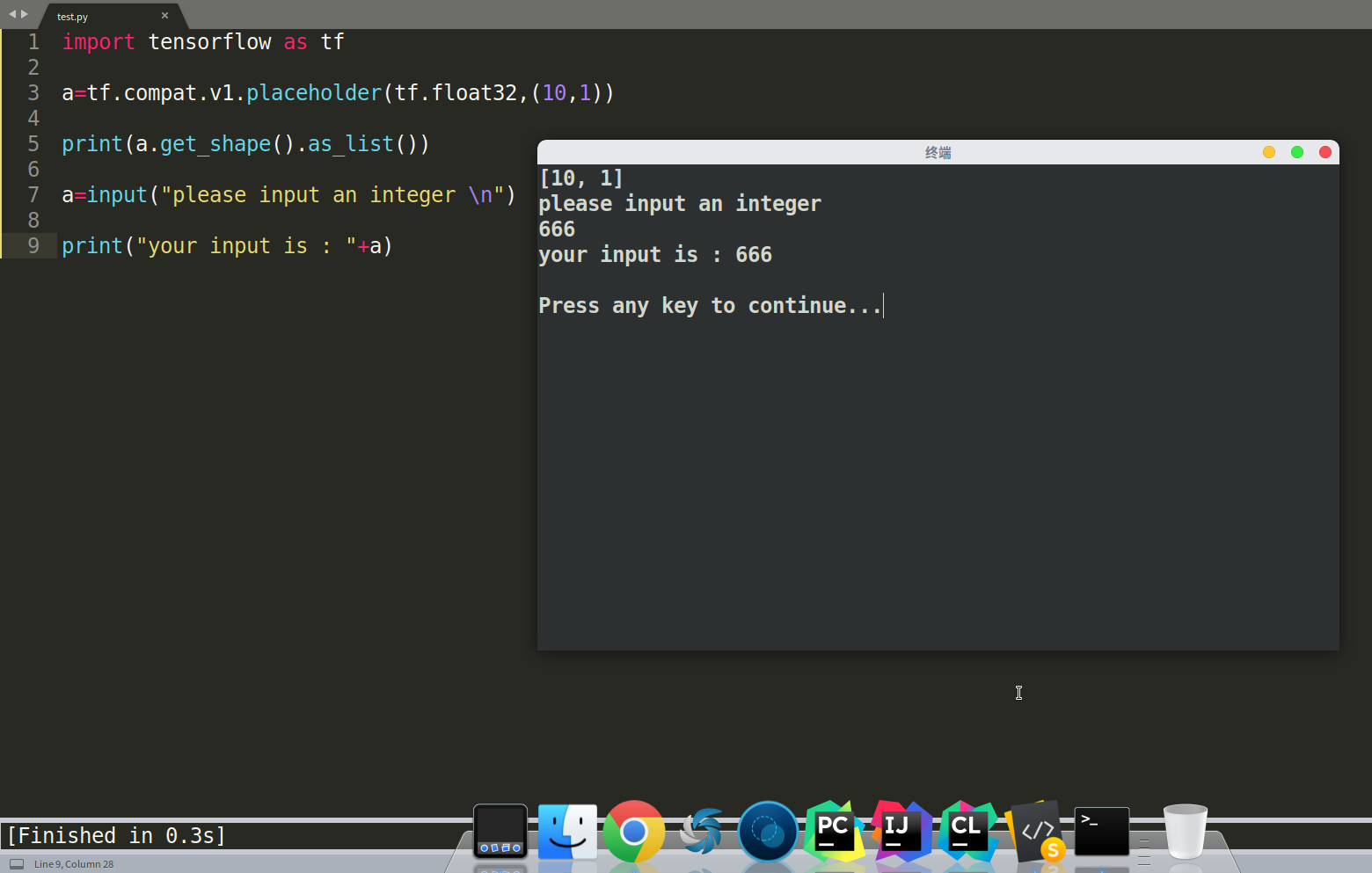Go to next tab with right arrow
The height and width of the screenshot is (873, 1372).
pyautogui.click(x=25, y=14)
